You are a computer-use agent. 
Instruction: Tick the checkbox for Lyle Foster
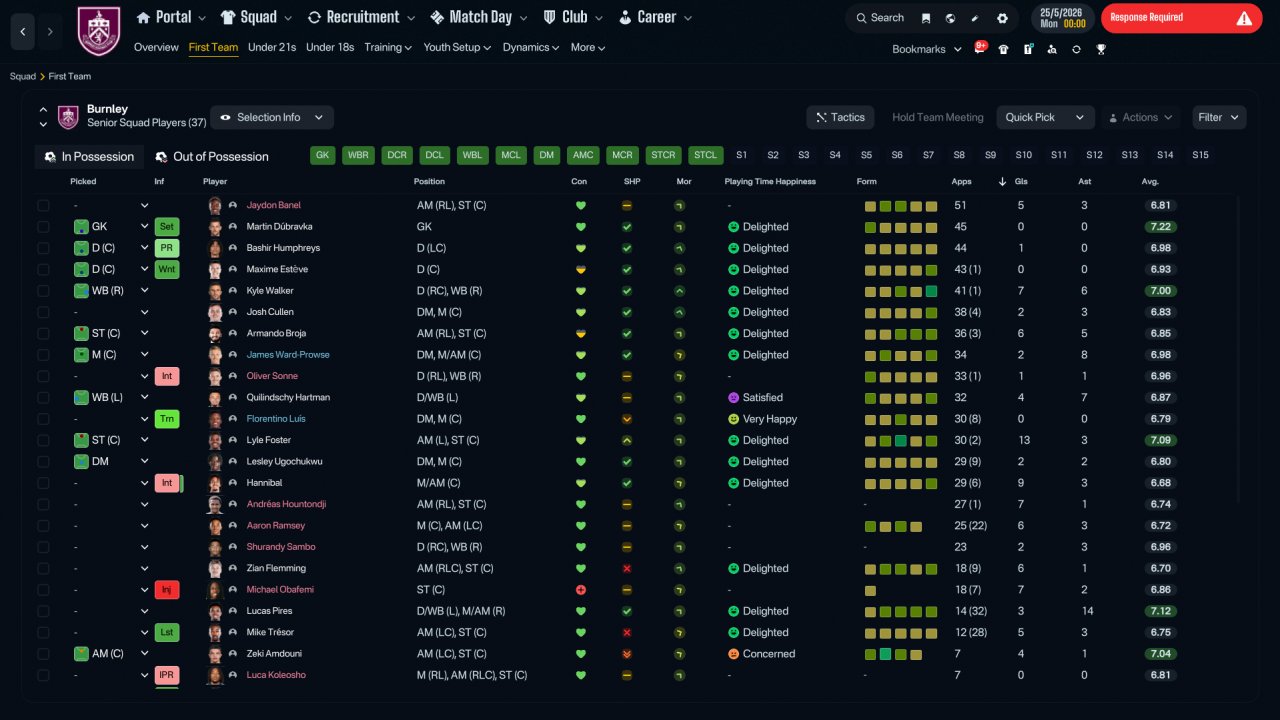[x=43, y=440]
